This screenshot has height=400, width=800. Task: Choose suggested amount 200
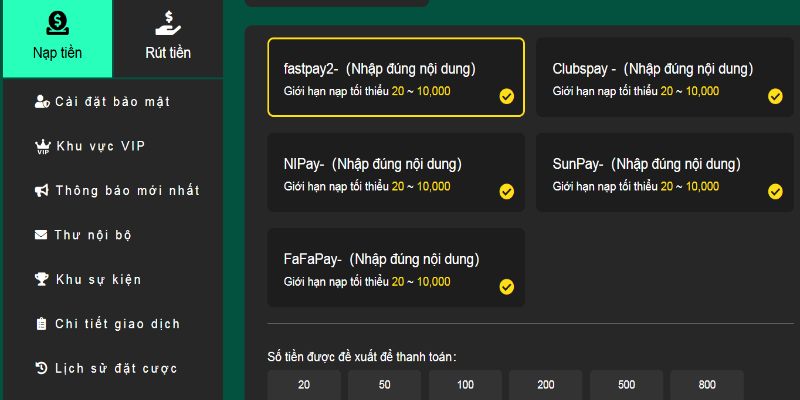[x=545, y=385]
